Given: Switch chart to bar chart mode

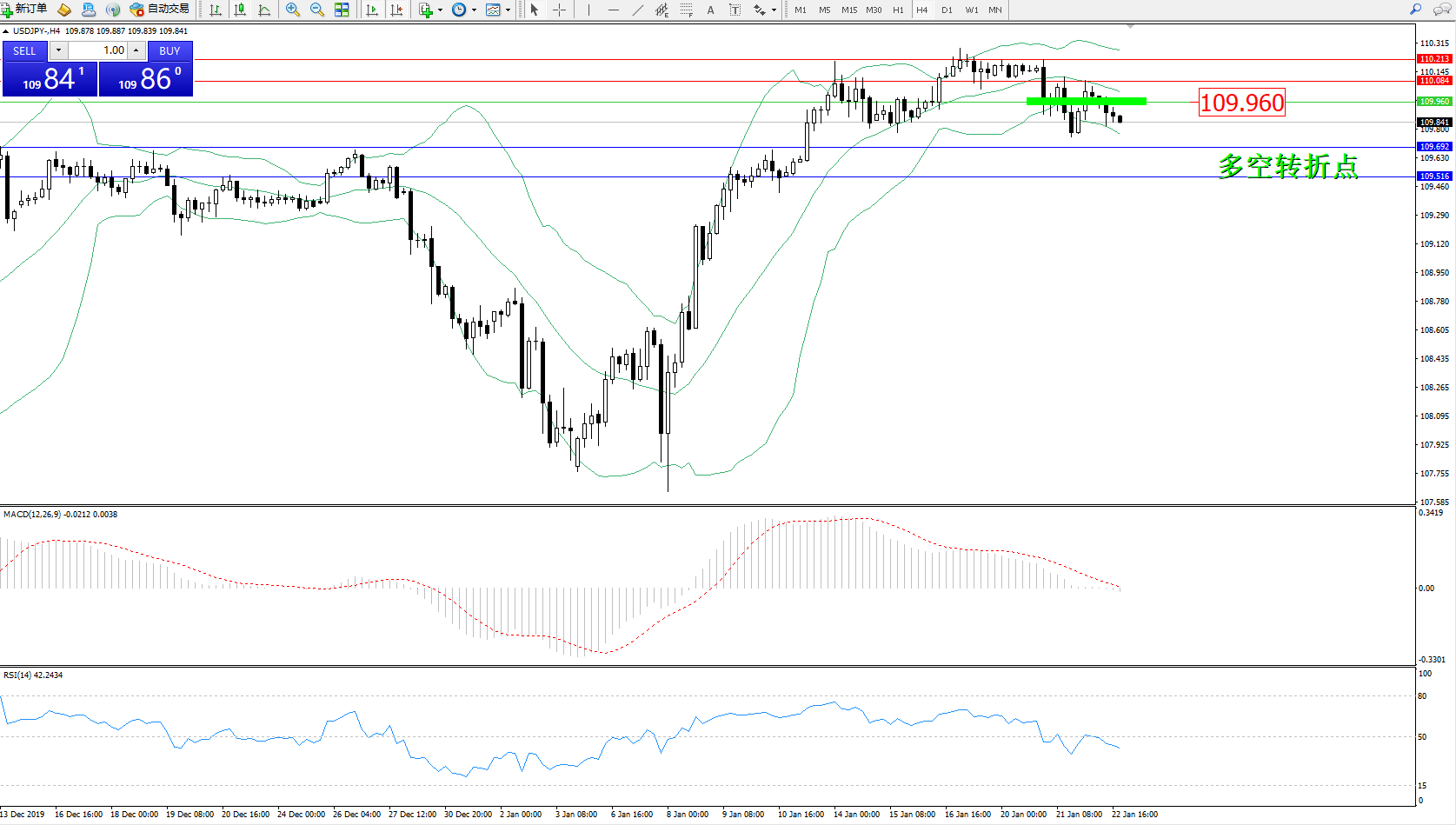Looking at the screenshot, I should 216,10.
